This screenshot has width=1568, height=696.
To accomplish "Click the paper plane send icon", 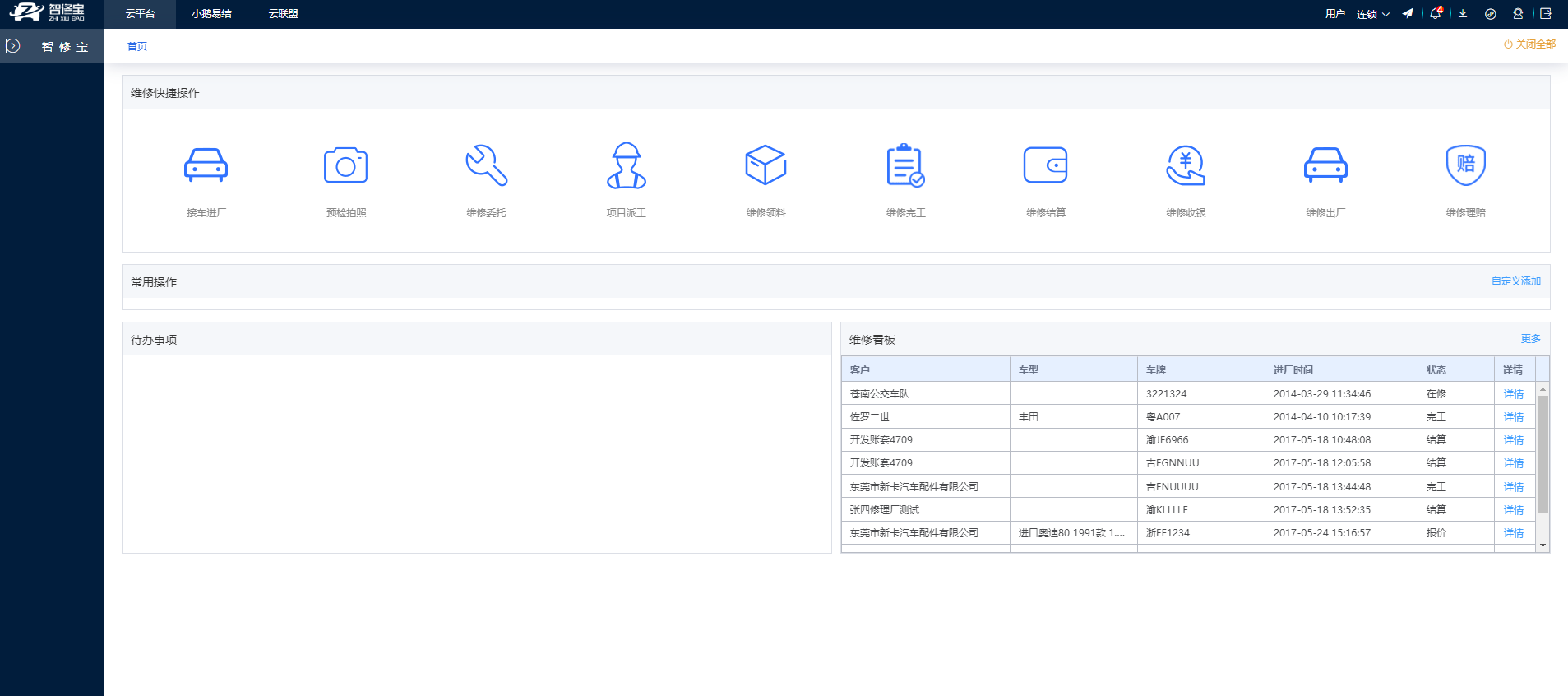I will [1408, 13].
